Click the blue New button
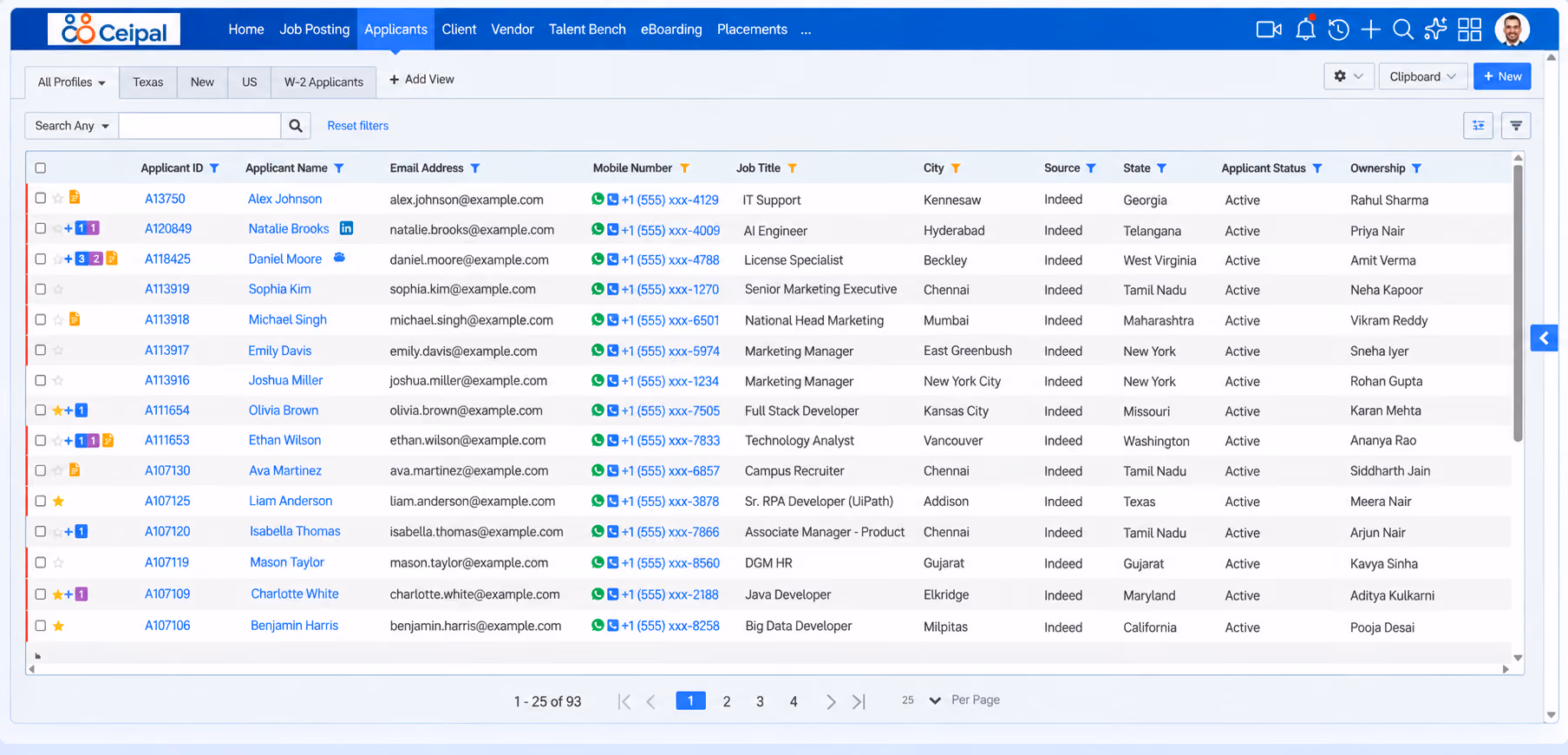This screenshot has height=755, width=1568. pyautogui.click(x=1502, y=76)
